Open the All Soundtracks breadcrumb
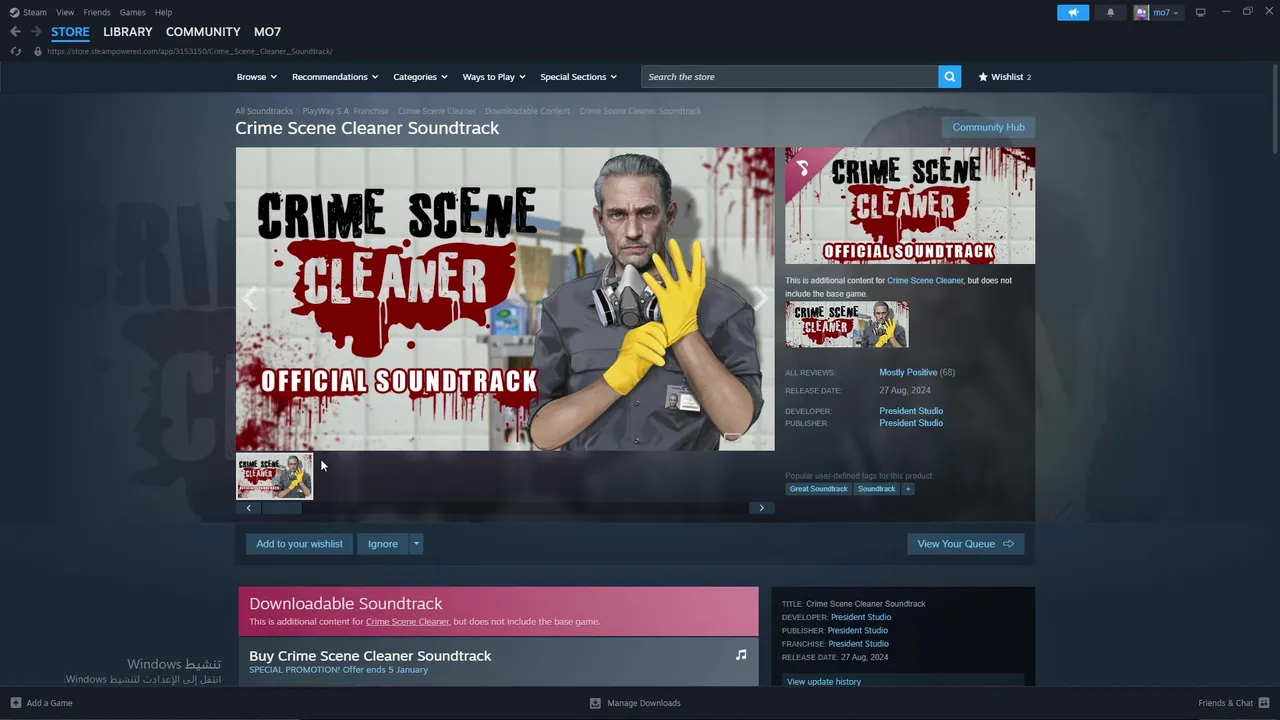Screen dimensions: 1280x720 point(264,111)
